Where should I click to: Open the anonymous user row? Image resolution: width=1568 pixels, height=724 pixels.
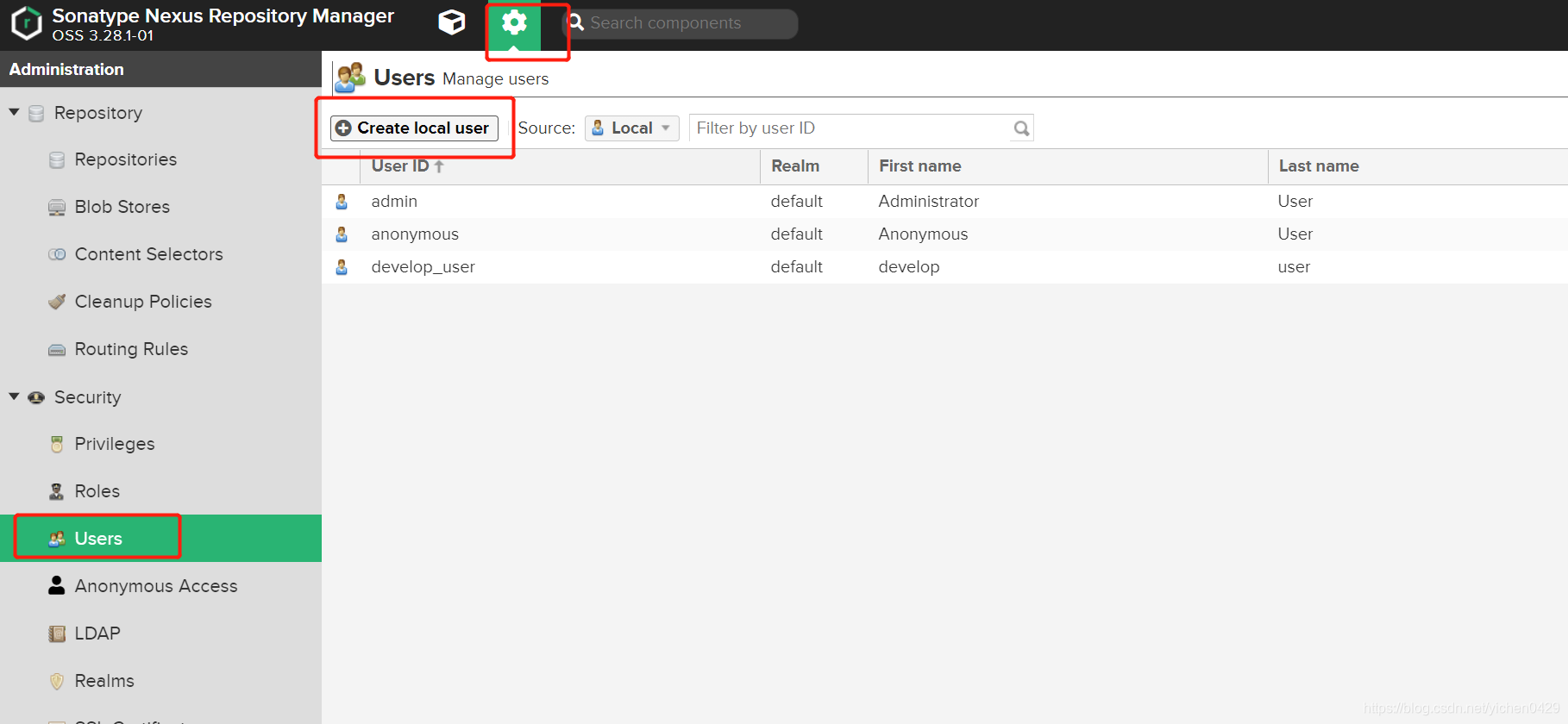(944, 234)
